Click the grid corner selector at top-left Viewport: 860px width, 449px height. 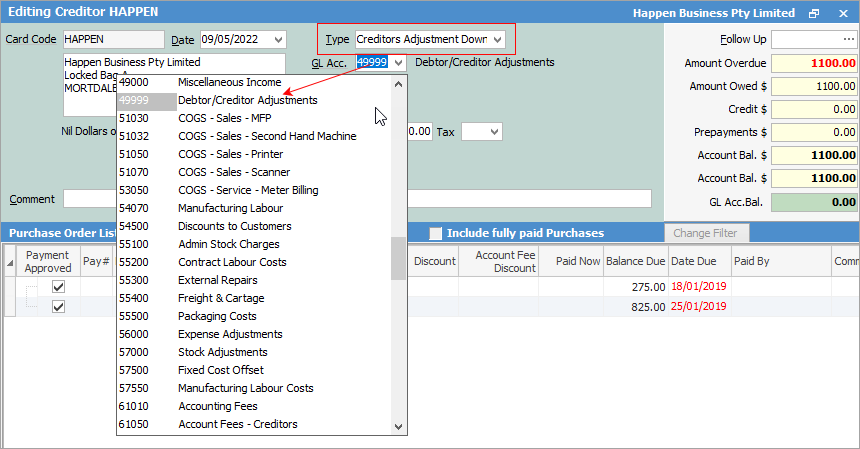coord(9,261)
